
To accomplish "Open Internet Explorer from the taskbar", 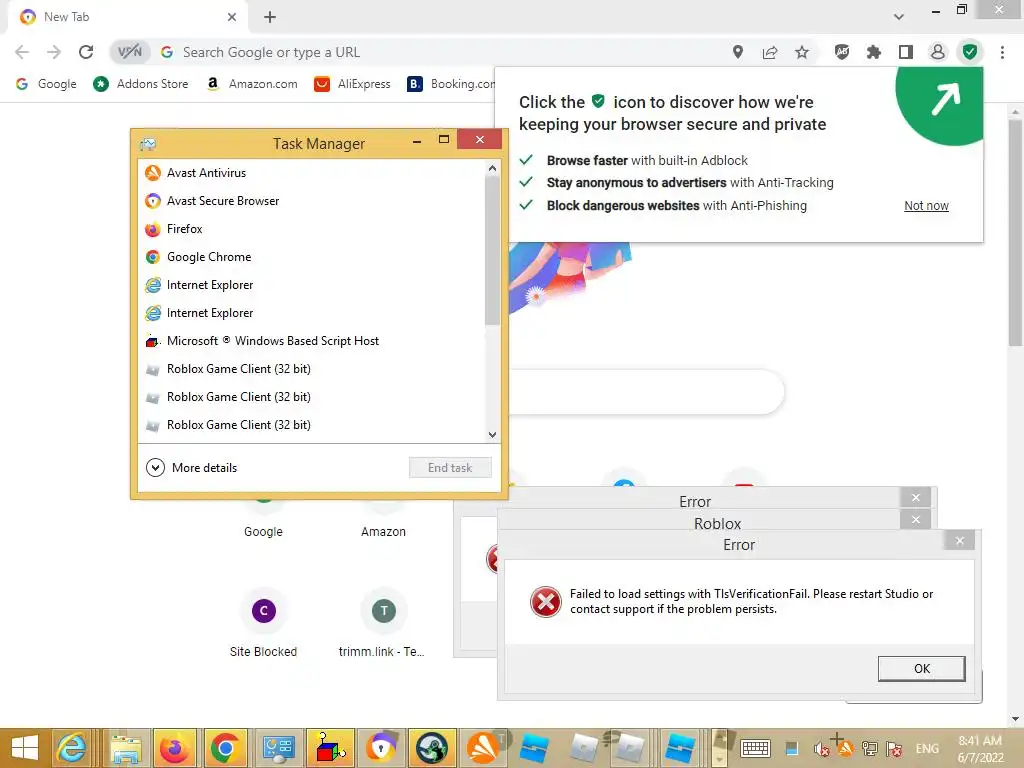I will tap(72, 748).
